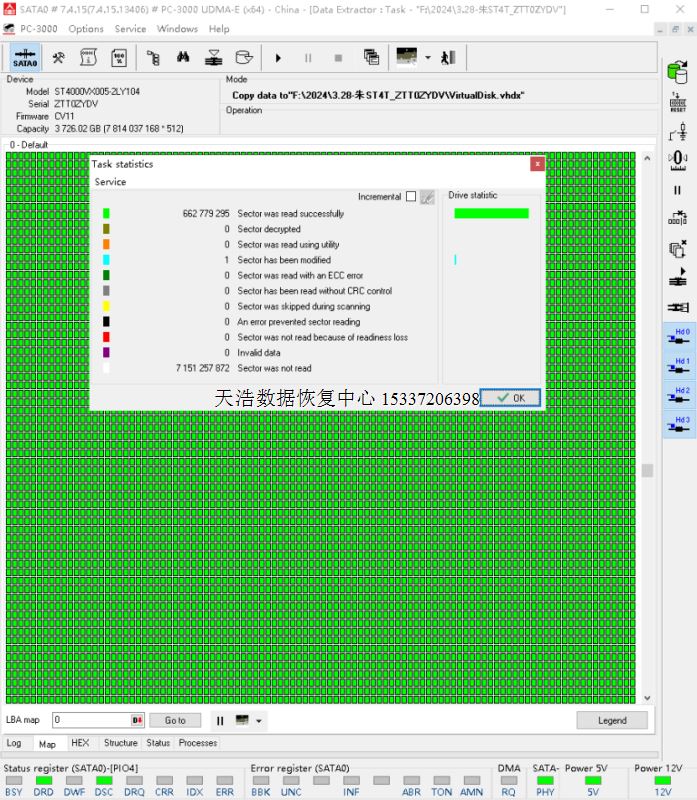Enable the Incremental checkbox
The image size is (697, 800).
point(410,197)
